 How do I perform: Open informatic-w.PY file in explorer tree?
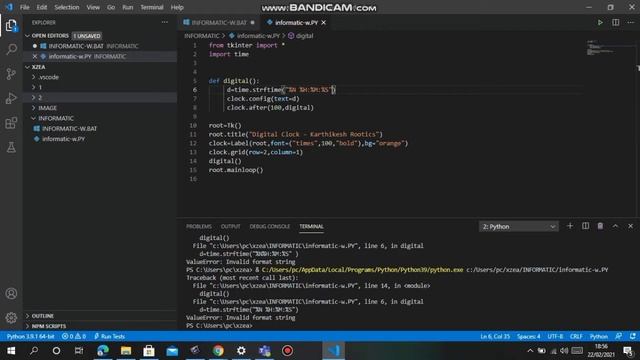63,139
